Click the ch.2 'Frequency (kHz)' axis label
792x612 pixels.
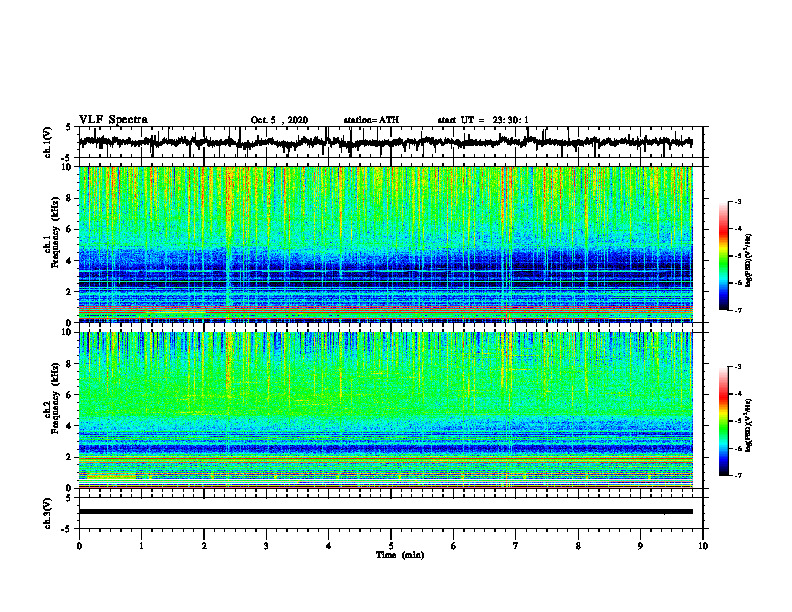pyautogui.click(x=56, y=398)
